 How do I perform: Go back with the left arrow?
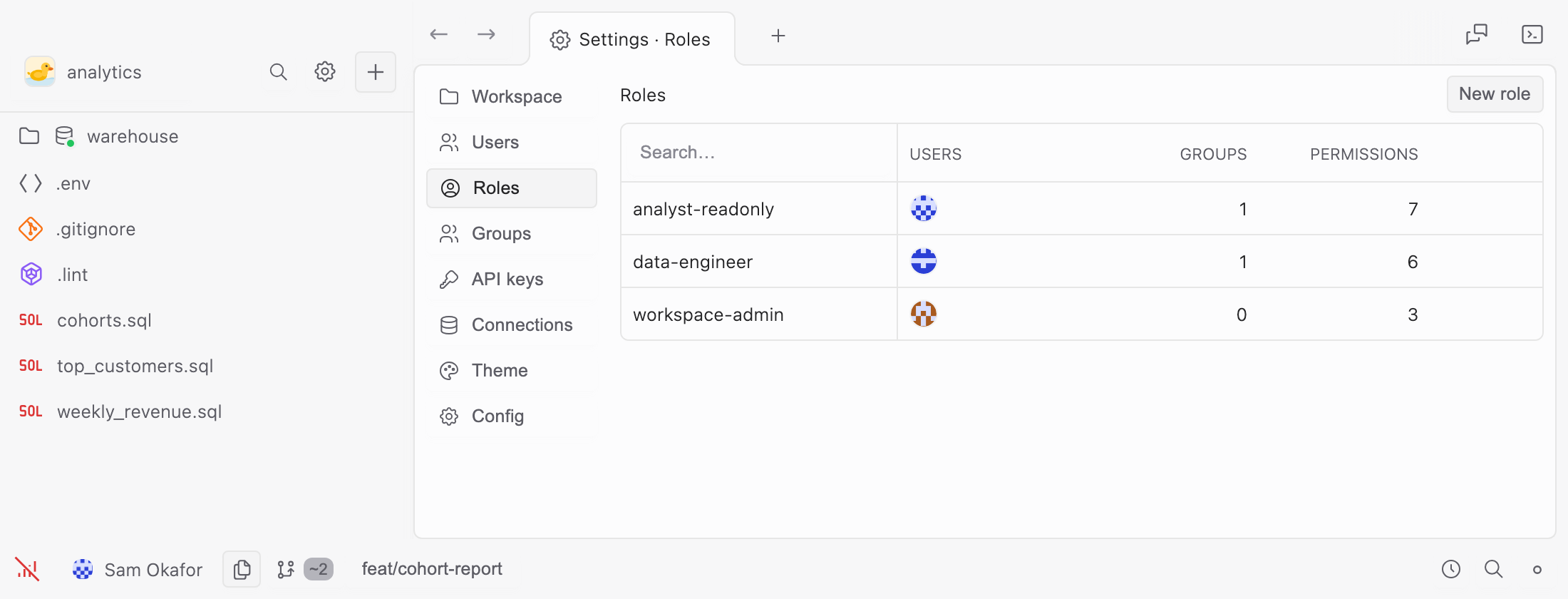(x=439, y=34)
